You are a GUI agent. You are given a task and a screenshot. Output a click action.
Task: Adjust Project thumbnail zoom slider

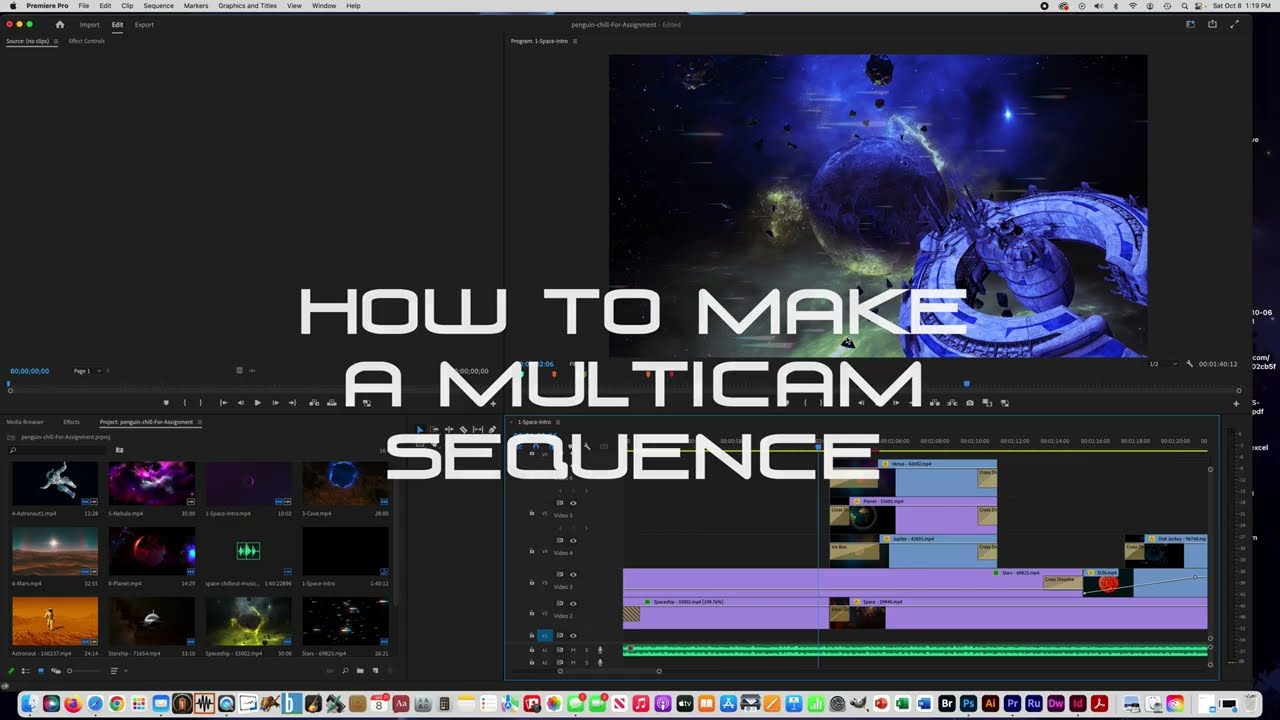[x=69, y=670]
